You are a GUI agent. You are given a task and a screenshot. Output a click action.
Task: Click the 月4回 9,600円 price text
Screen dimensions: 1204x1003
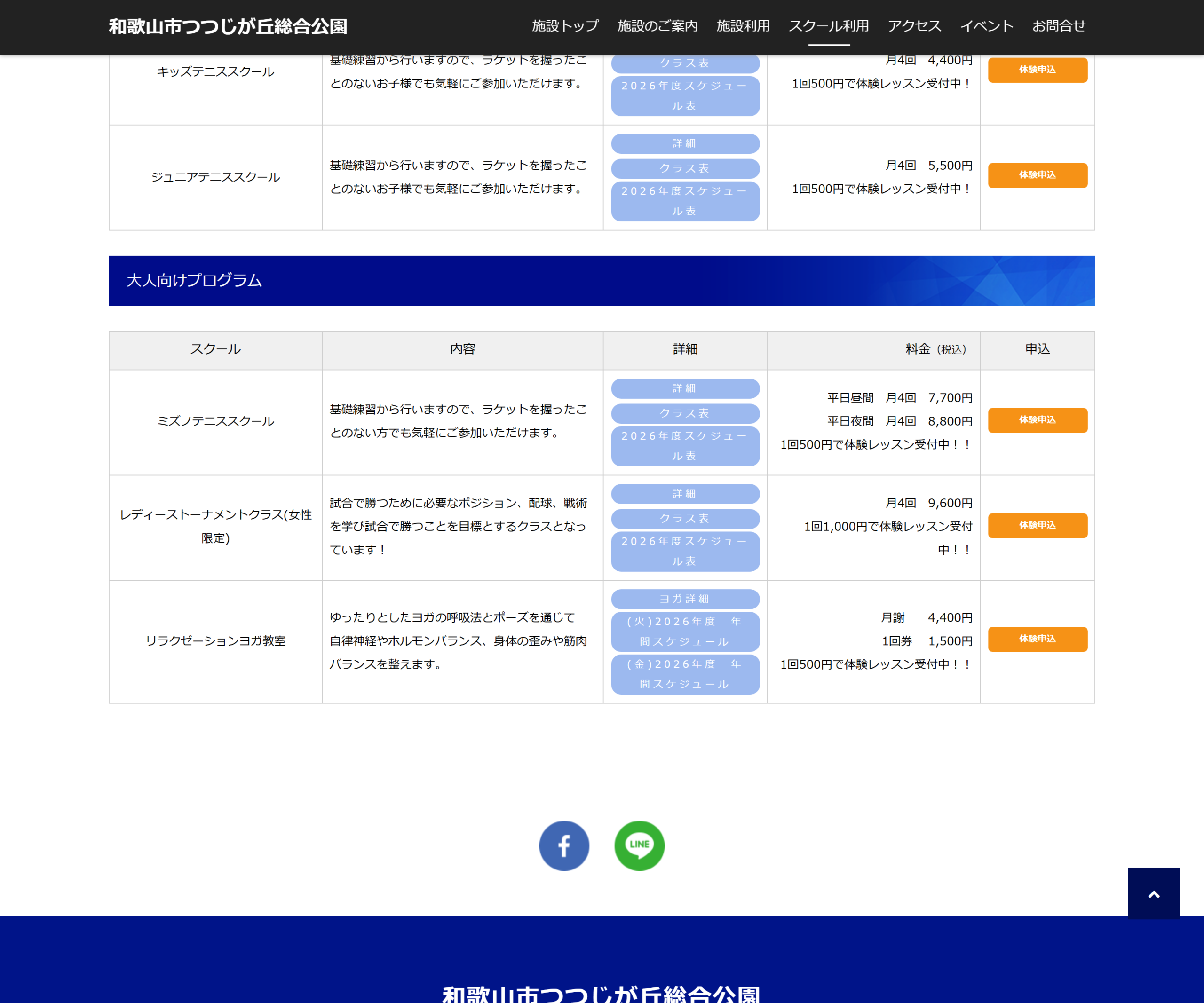coord(929,503)
